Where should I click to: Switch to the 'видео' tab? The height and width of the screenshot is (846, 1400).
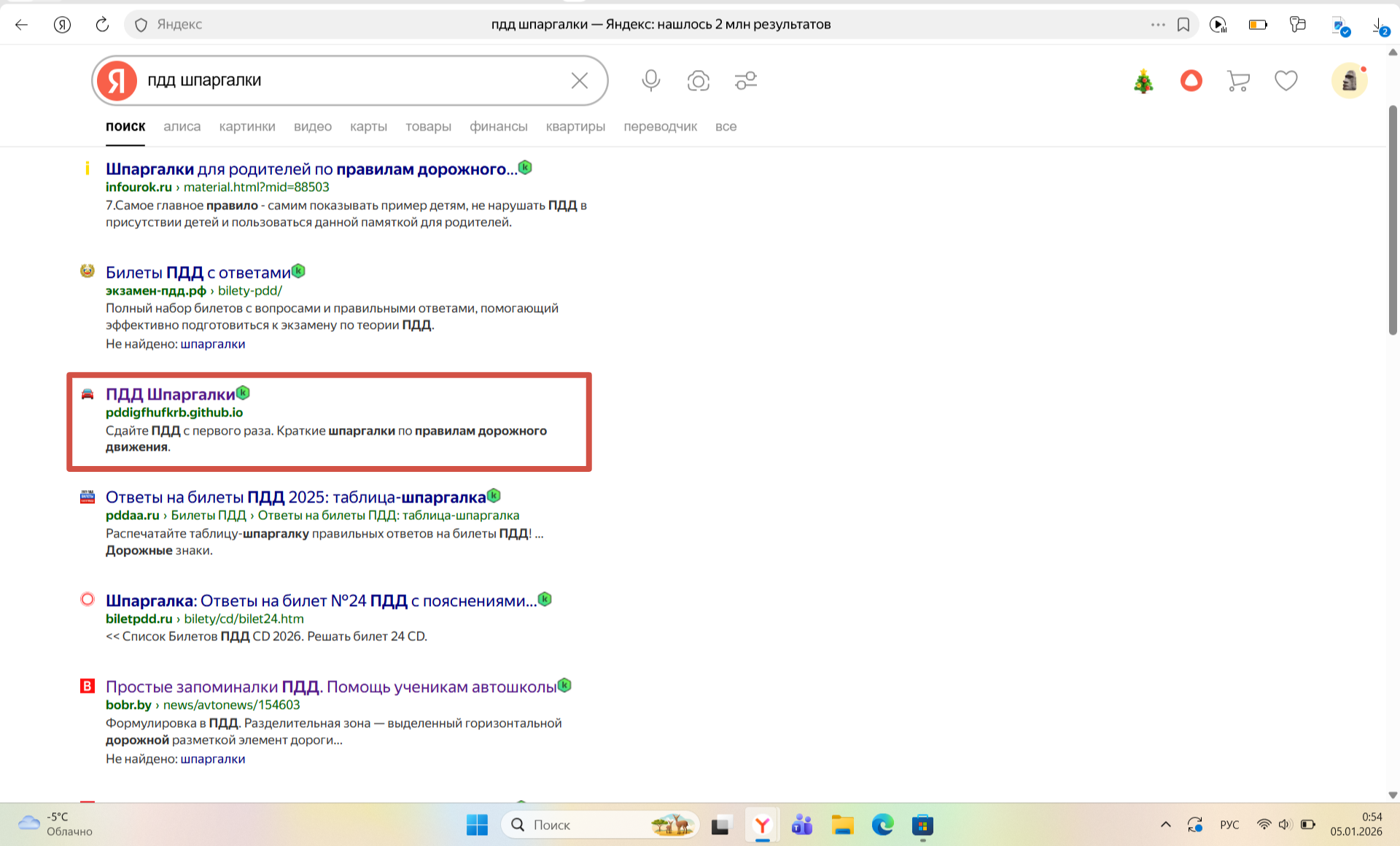pos(313,126)
